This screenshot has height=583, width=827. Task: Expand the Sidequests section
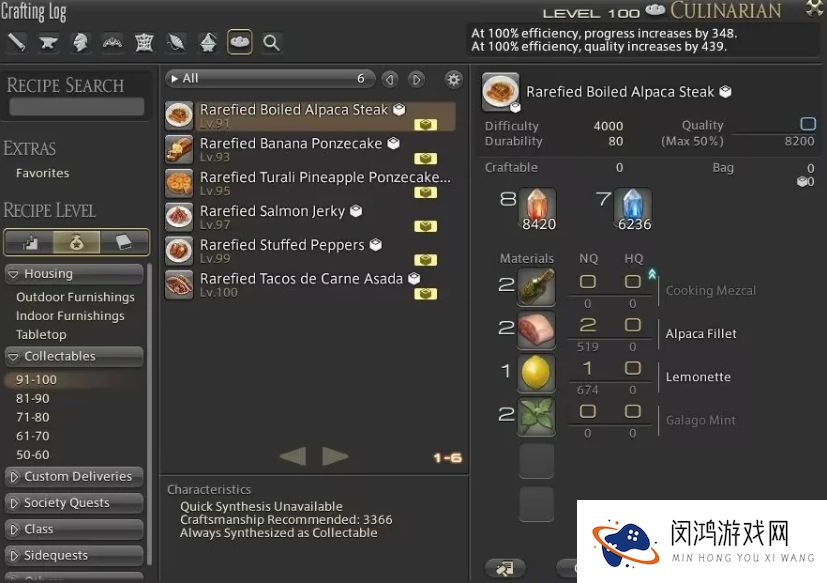point(74,556)
